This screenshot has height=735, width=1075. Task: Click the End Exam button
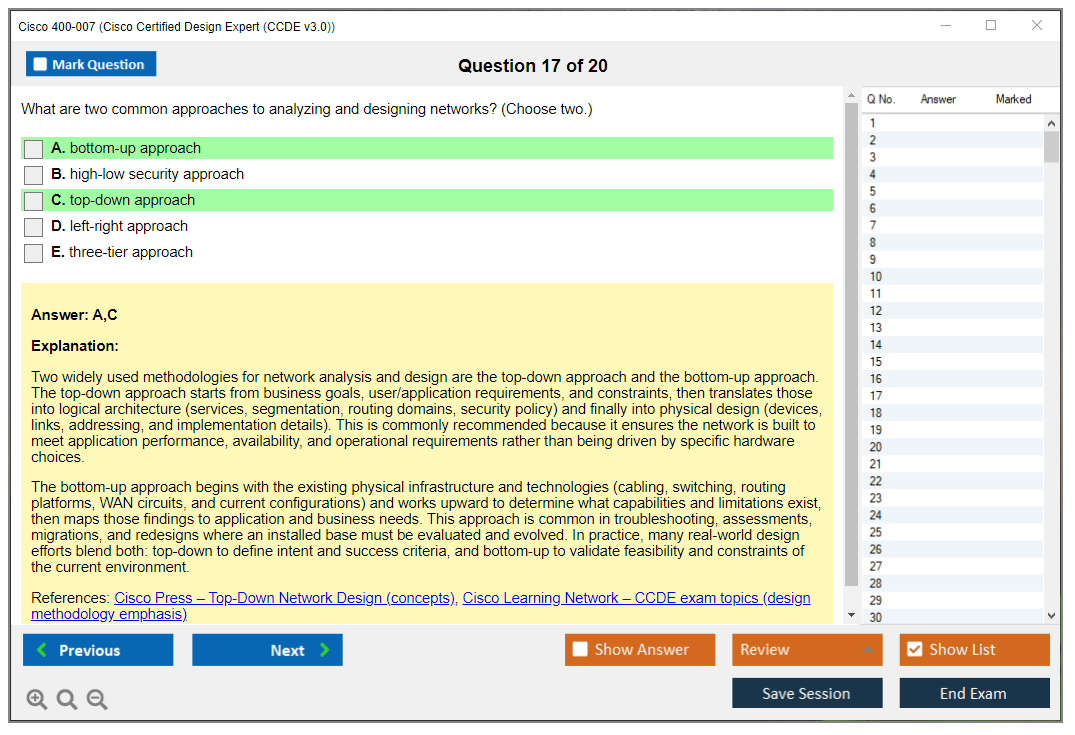pos(973,693)
